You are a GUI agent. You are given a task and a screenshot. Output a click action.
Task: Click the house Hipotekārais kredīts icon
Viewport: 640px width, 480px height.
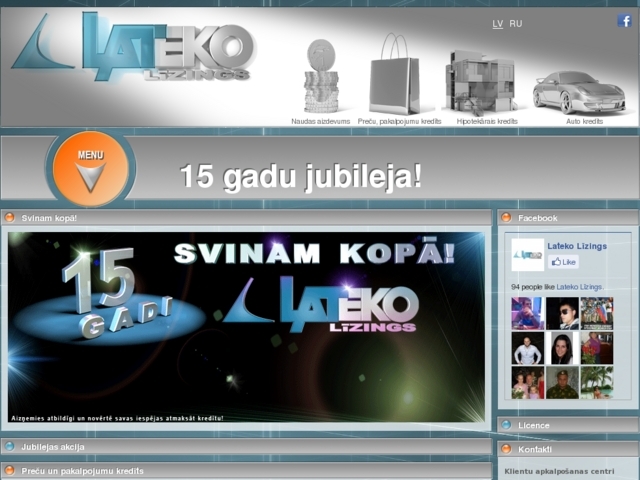tap(480, 82)
